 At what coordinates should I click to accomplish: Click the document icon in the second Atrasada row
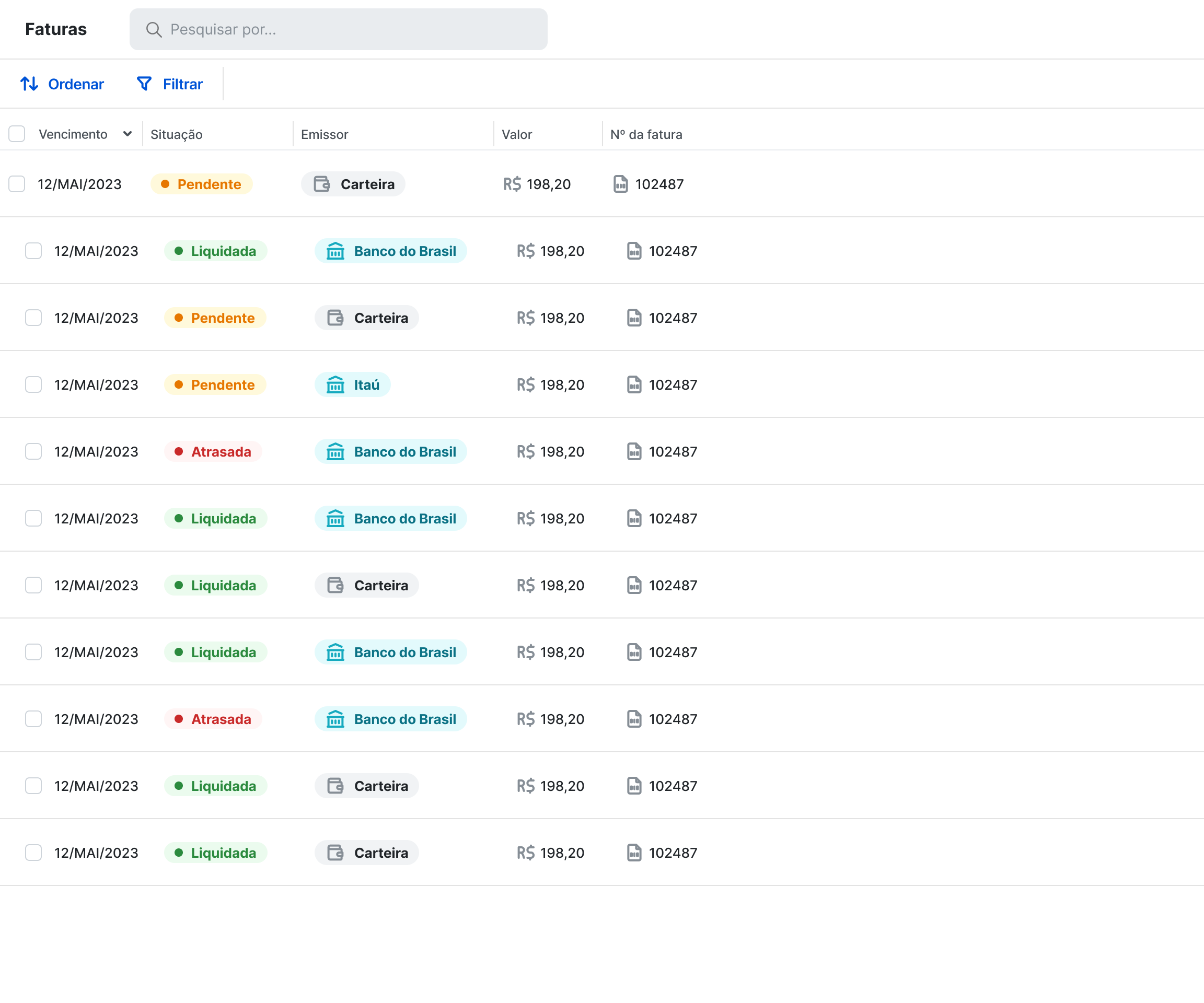[634, 719]
